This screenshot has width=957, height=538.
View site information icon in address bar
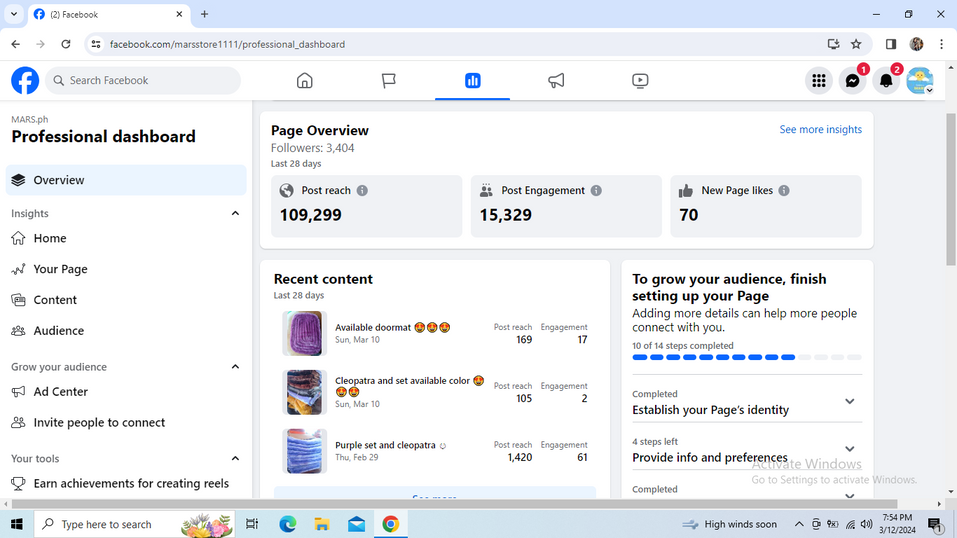[x=96, y=44]
